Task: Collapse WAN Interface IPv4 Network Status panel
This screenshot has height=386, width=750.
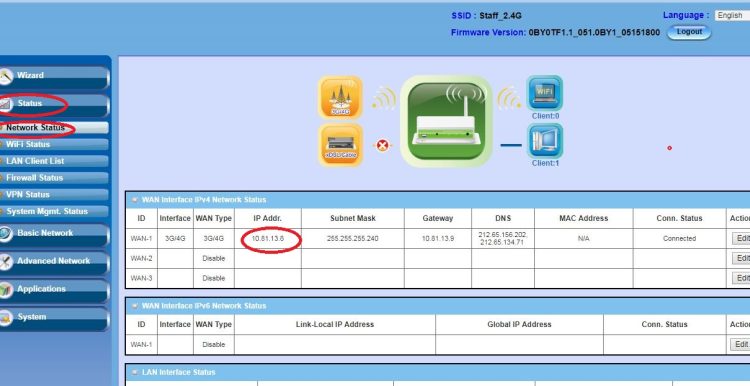Action: pos(134,200)
